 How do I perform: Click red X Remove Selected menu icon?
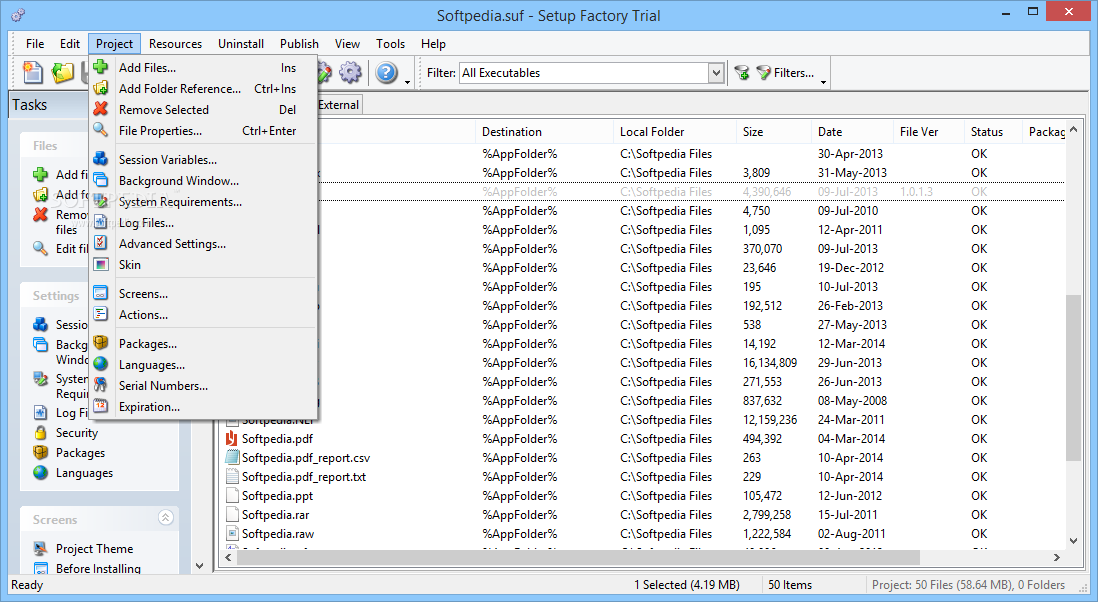click(x=101, y=109)
